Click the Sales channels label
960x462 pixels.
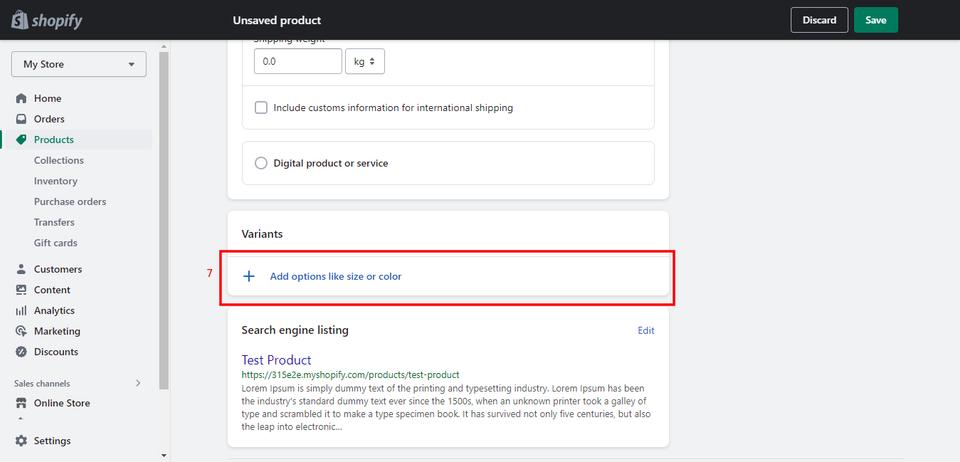point(42,384)
